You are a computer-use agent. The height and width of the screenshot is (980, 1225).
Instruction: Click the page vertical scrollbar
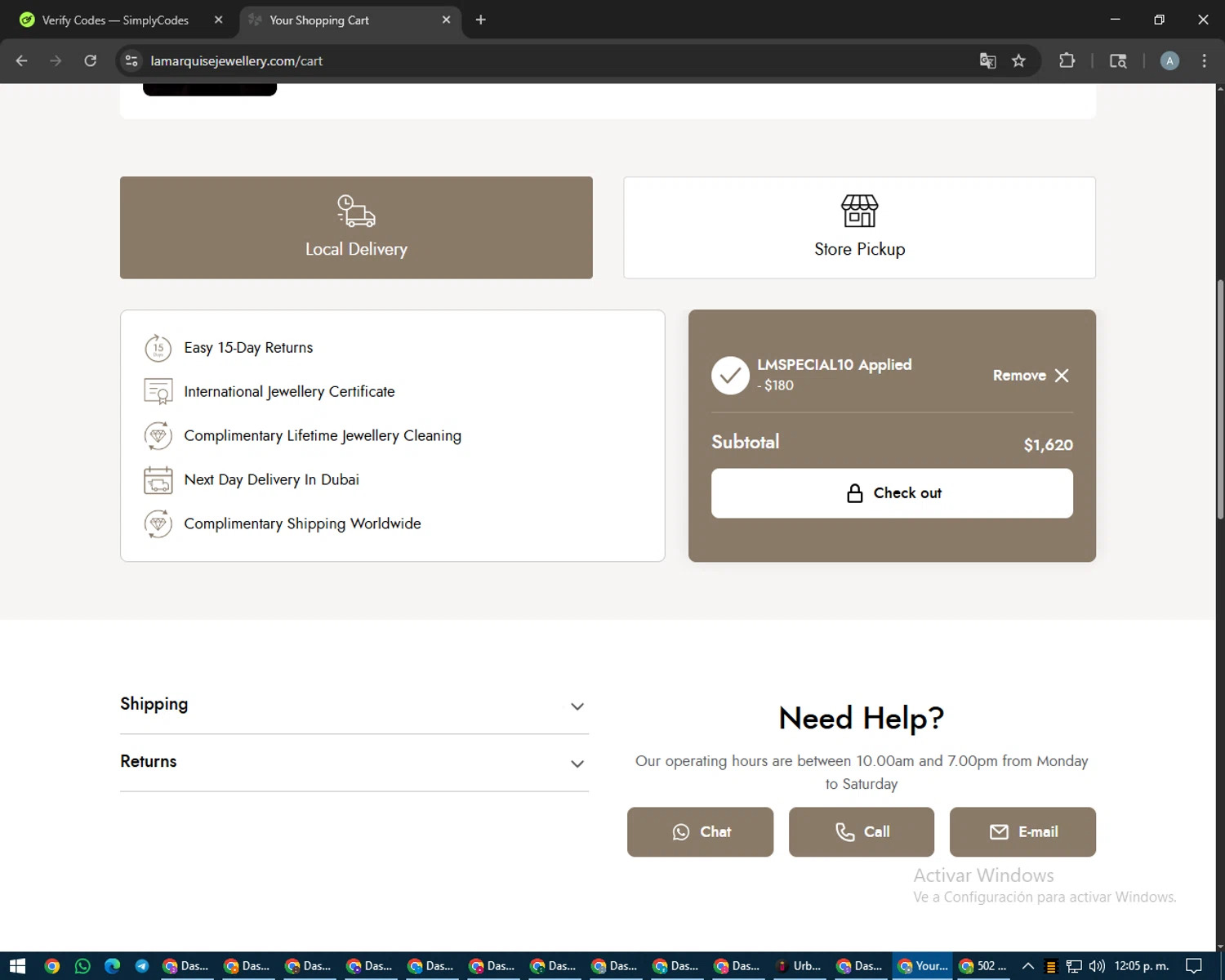(1220, 400)
